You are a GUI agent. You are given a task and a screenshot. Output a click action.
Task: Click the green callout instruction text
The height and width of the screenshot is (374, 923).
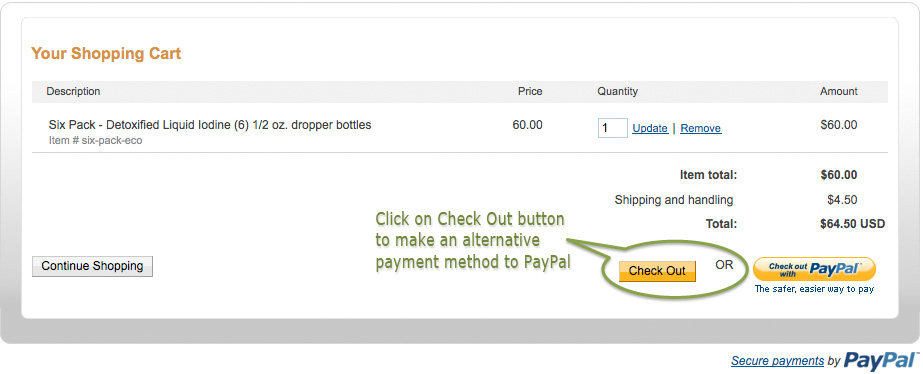[x=473, y=241]
